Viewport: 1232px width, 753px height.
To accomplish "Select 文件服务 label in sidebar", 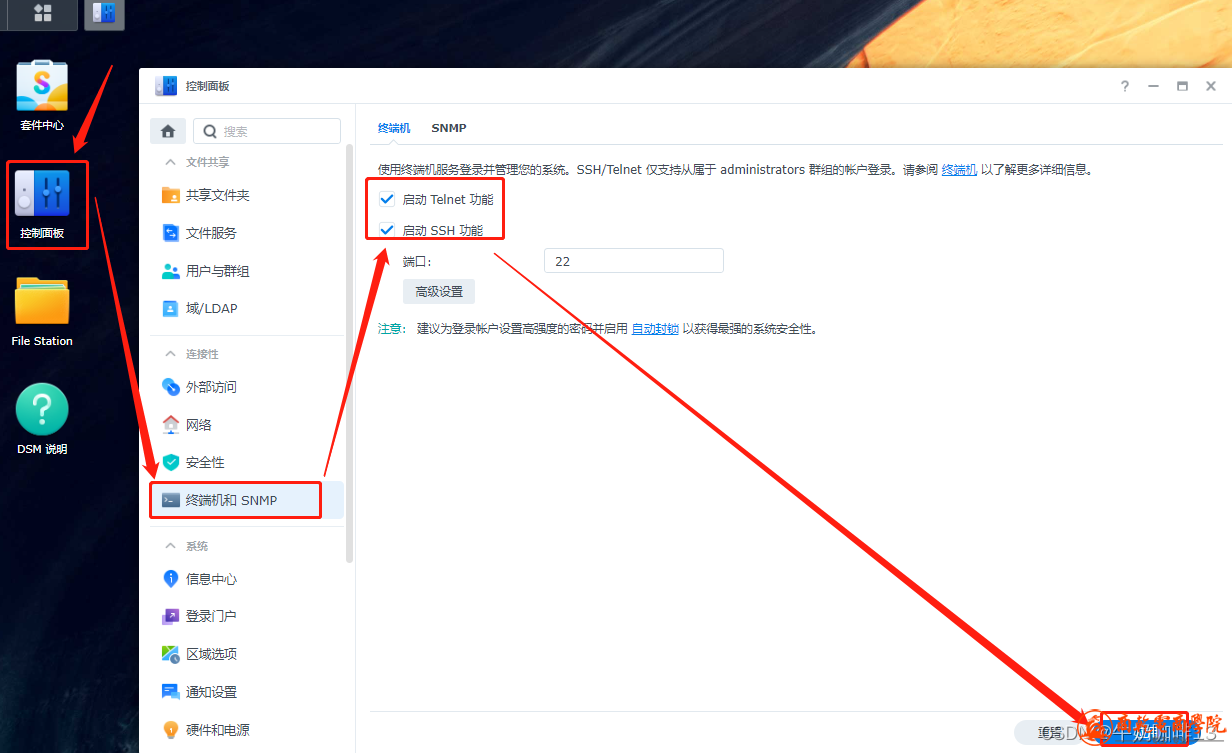I will pyautogui.click(x=211, y=233).
